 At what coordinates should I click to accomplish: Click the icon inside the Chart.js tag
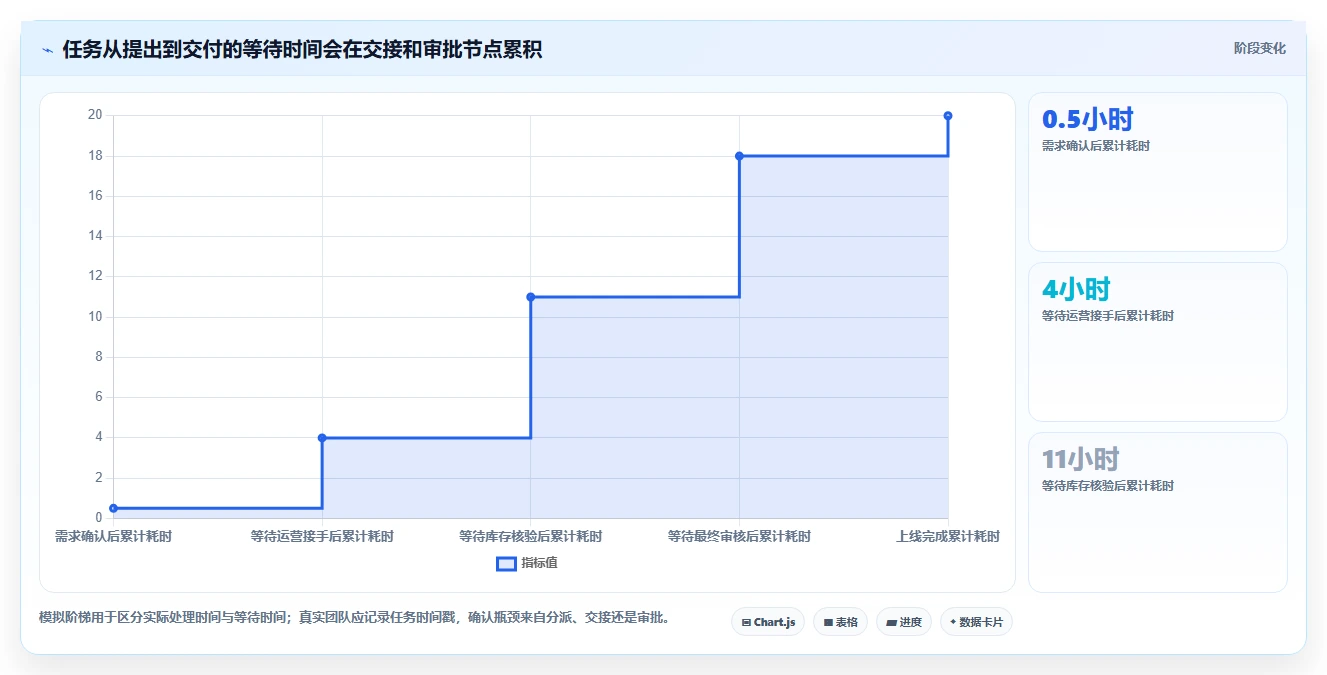pos(746,622)
